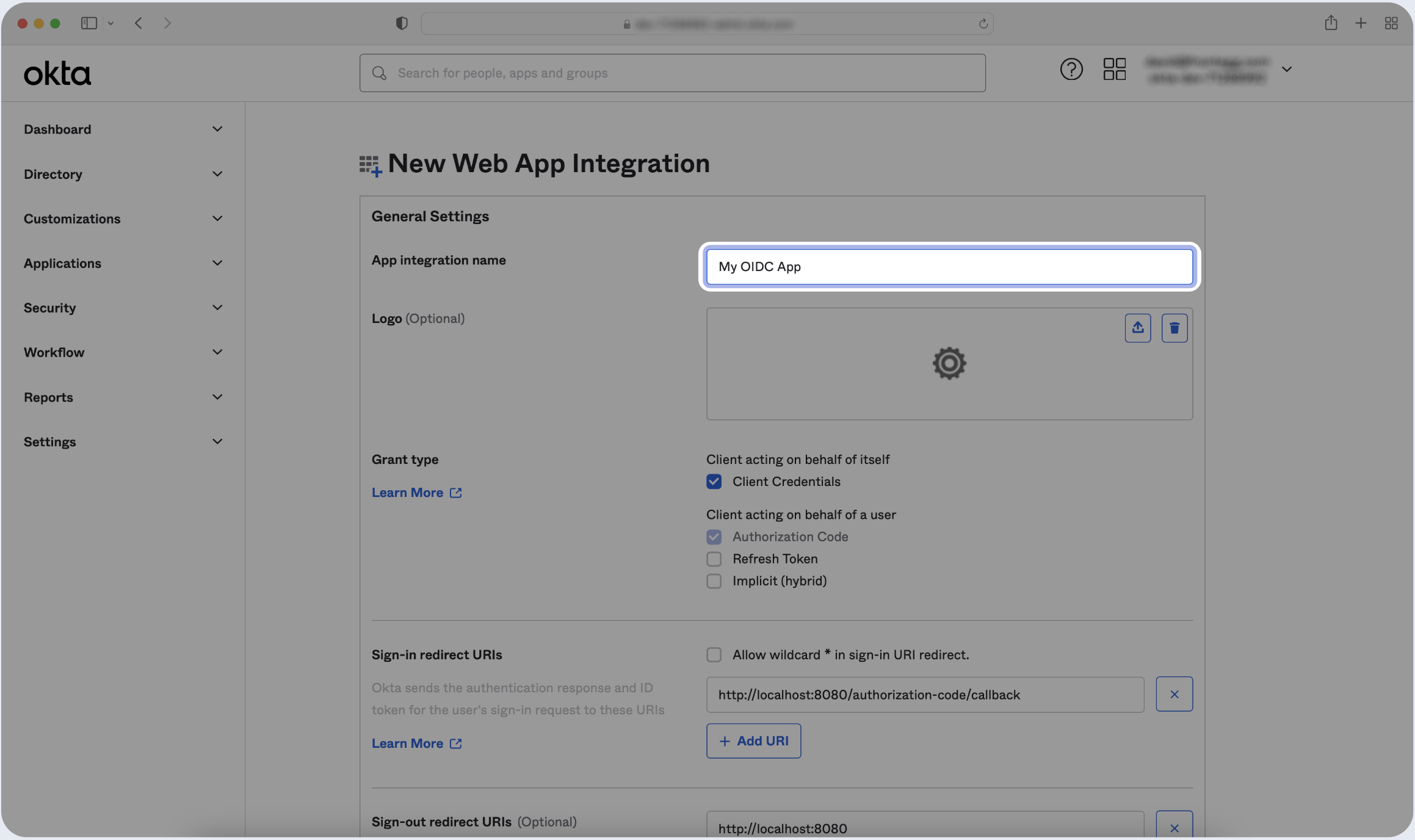This screenshot has width=1415, height=840.
Task: Enable Allow wildcard in sign-in URI redirect
Action: tap(714, 654)
